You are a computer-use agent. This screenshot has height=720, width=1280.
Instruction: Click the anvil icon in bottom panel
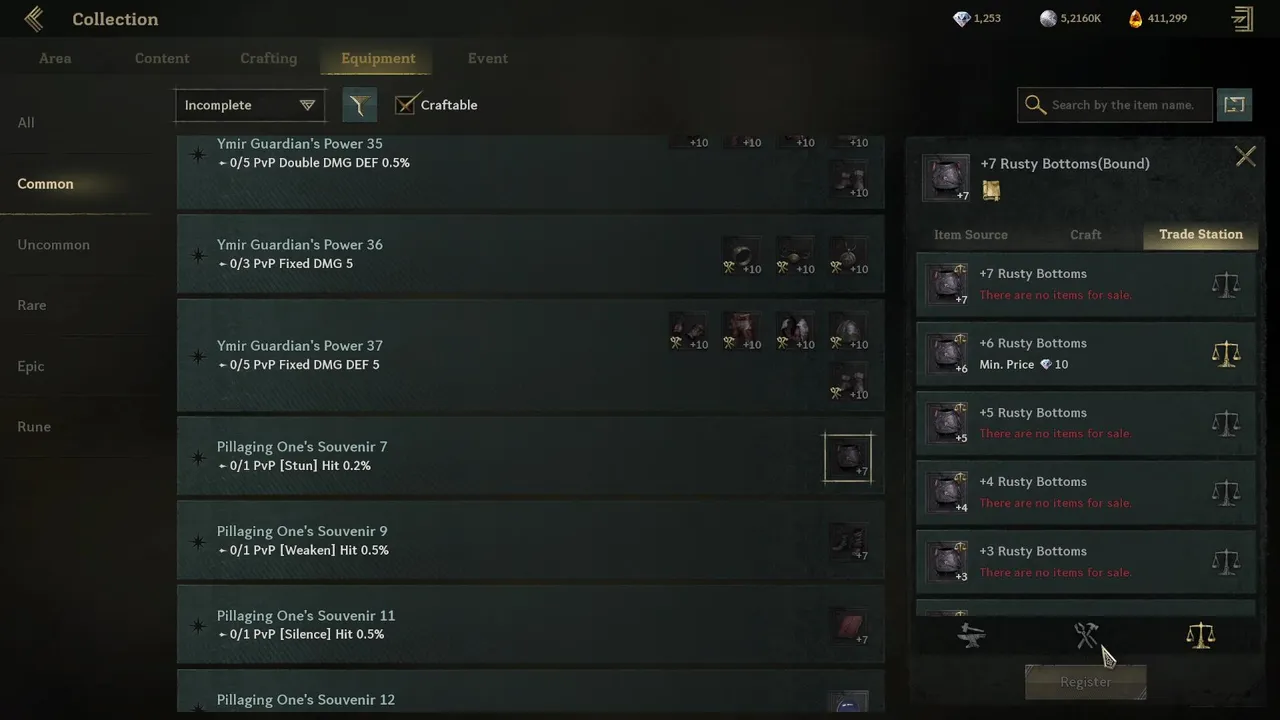(x=971, y=635)
